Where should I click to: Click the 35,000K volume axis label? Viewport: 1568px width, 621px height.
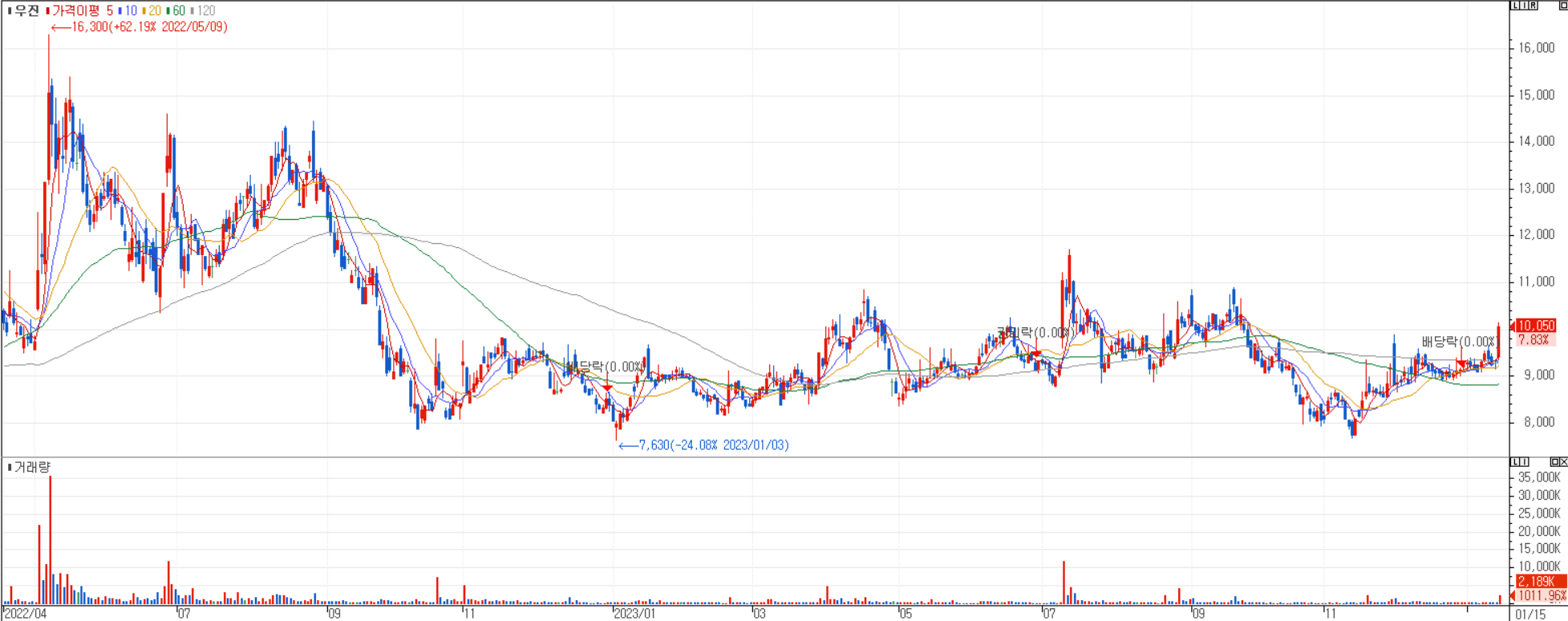tap(1538, 478)
